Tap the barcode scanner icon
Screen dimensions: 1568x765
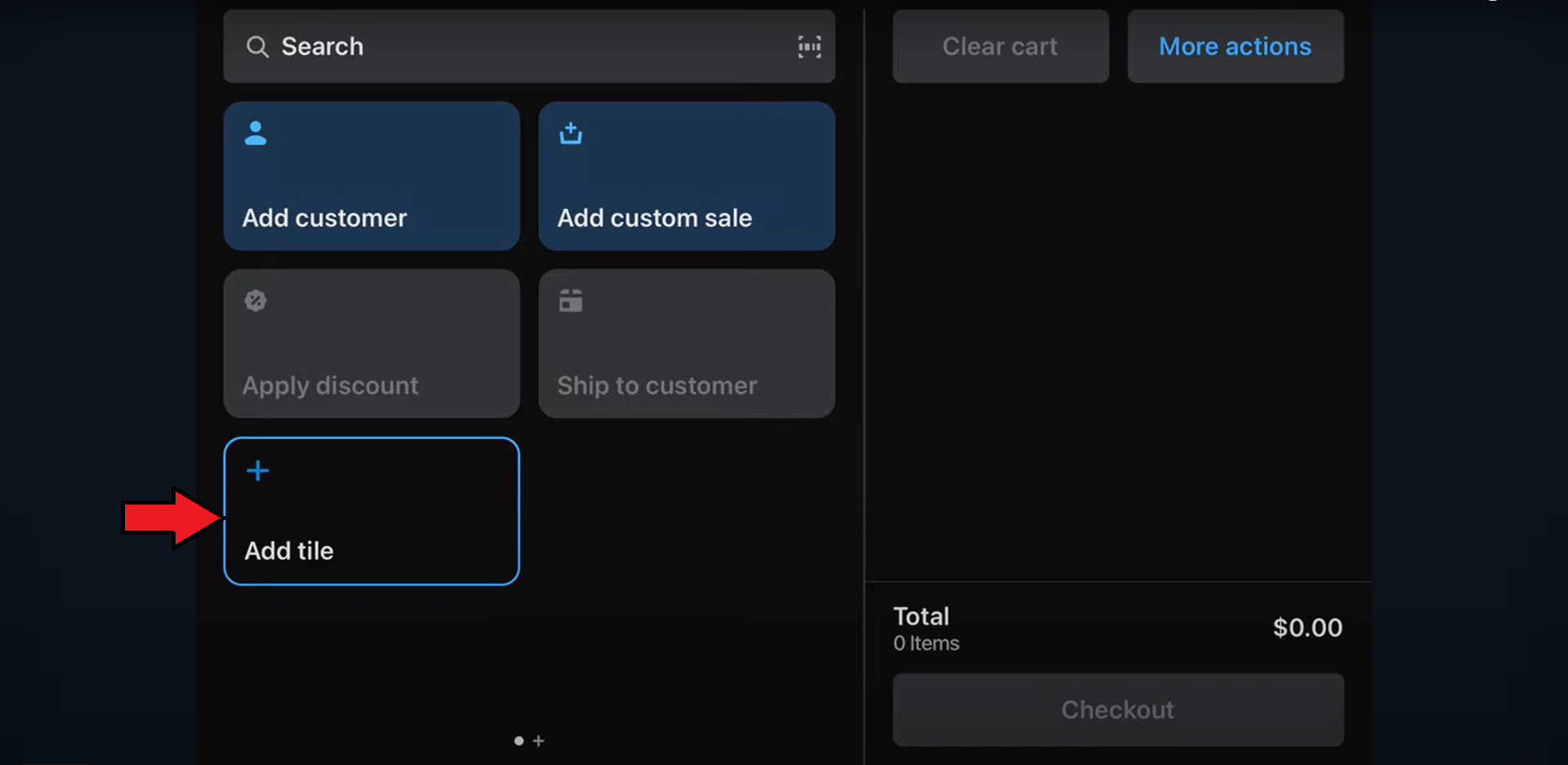coord(809,47)
